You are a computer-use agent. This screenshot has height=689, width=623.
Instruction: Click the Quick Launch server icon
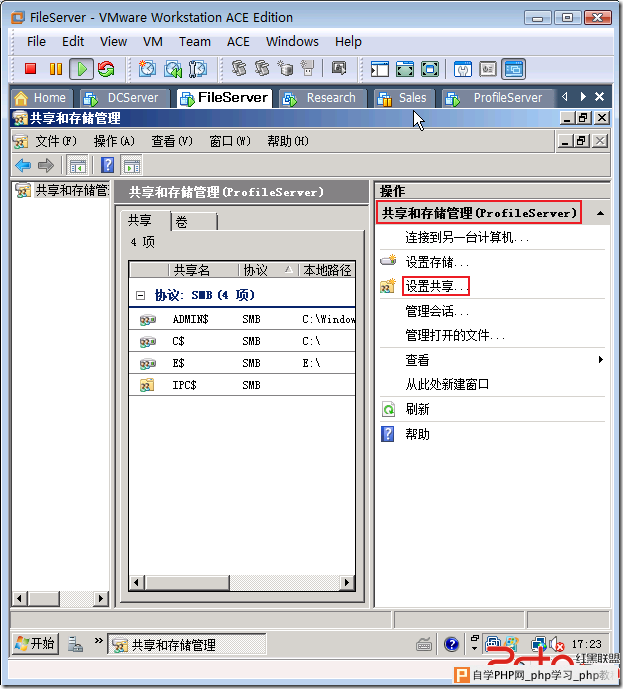[75, 644]
